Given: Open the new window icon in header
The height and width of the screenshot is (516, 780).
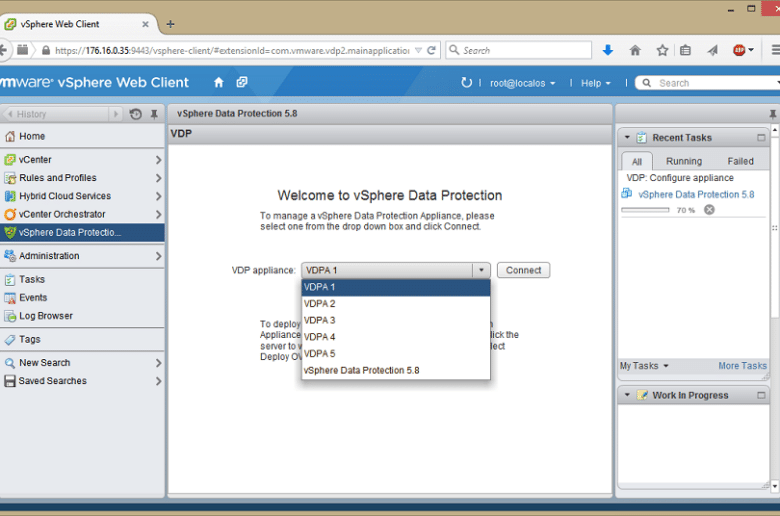Looking at the screenshot, I should (242, 82).
